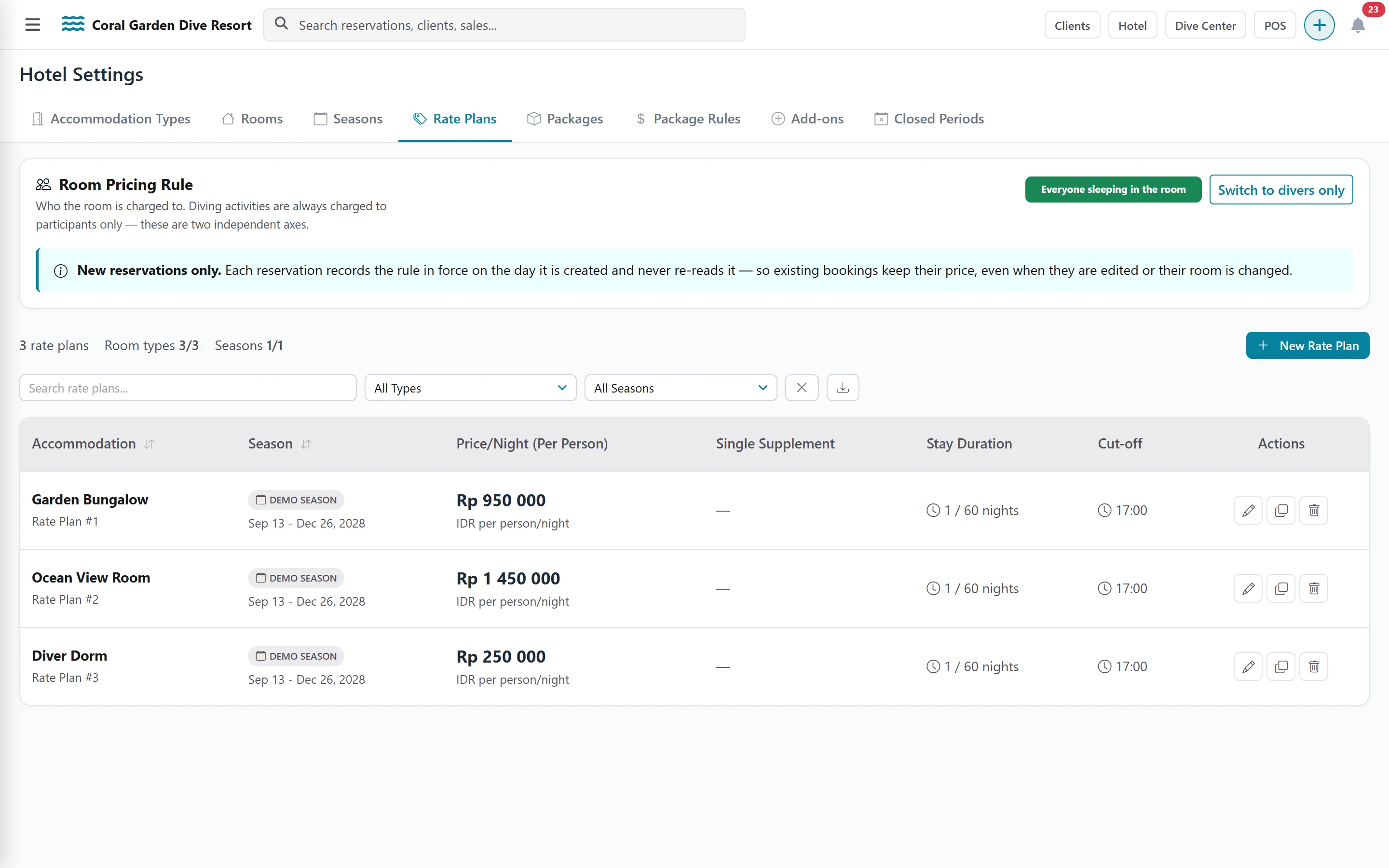Click 'Room types 3/3' summary
The height and width of the screenshot is (868, 1389).
tap(151, 346)
